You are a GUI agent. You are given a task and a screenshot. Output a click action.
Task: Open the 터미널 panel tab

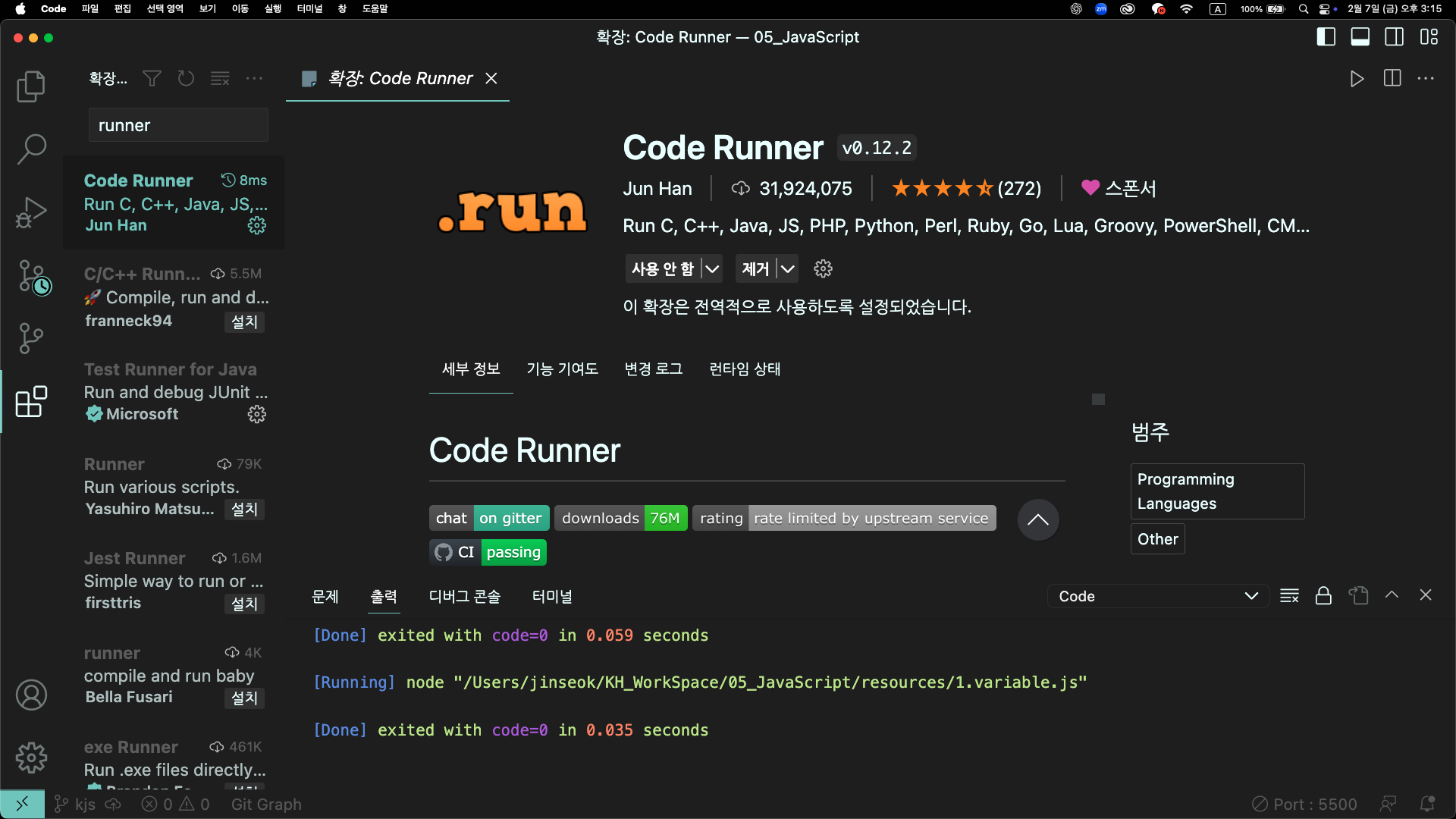pos(552,596)
